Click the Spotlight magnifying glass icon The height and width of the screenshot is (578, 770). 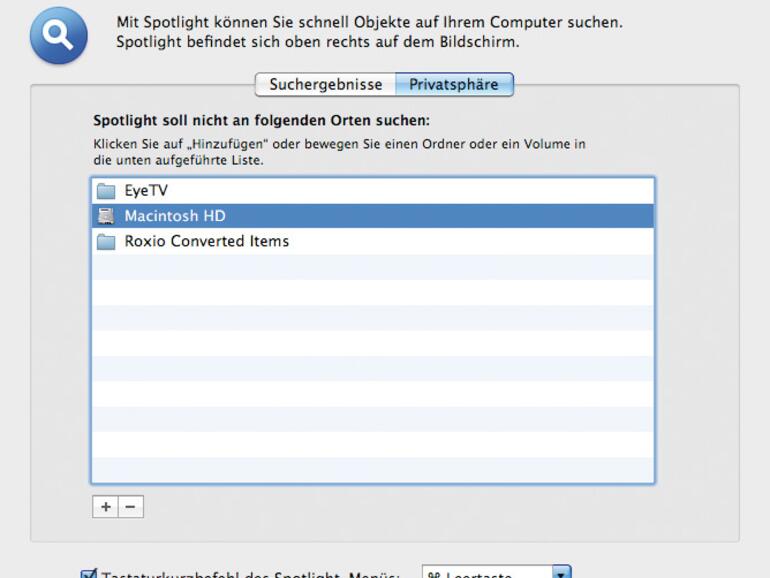coord(58,35)
